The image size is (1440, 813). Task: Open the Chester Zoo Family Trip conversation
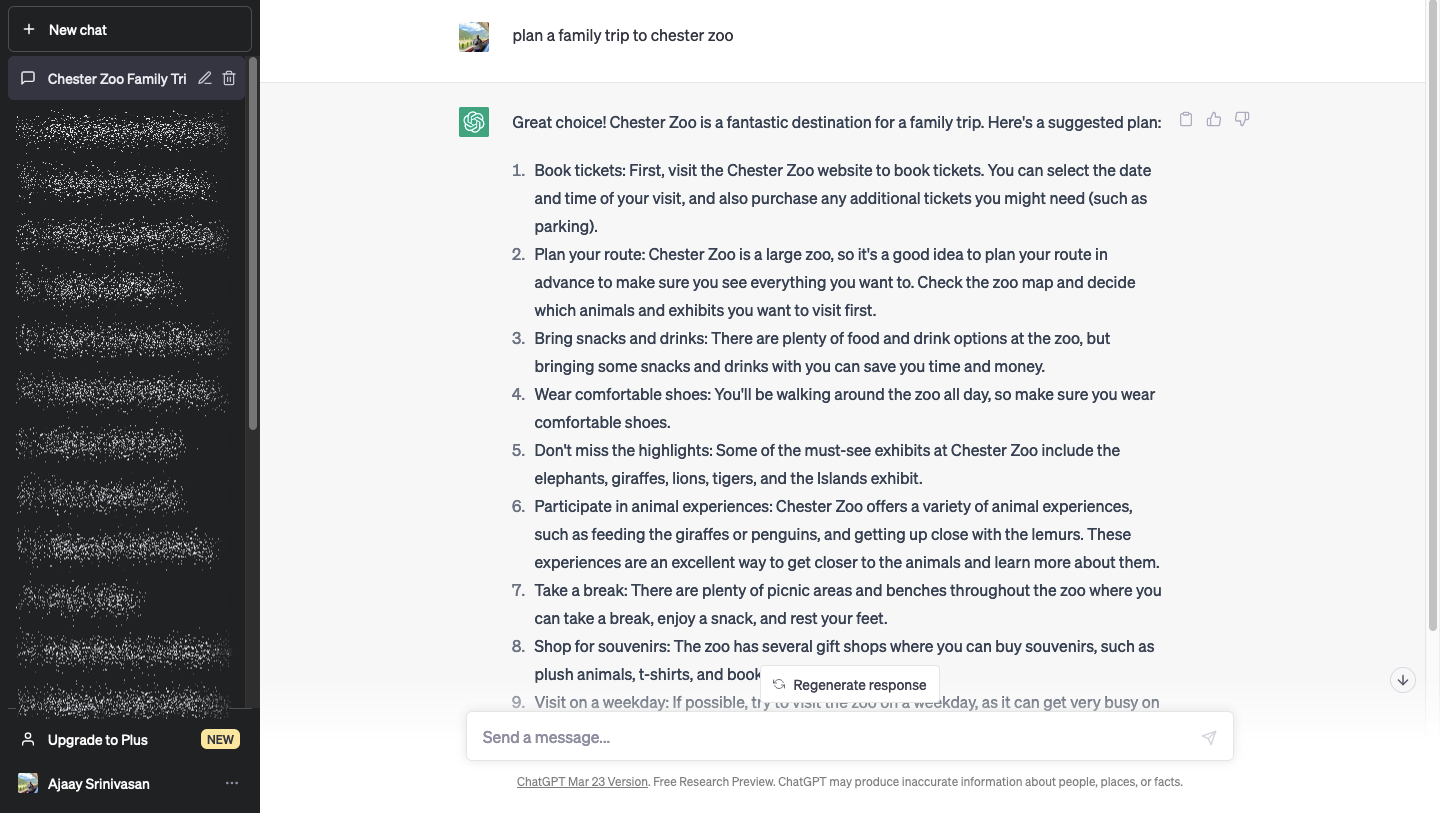tap(116, 79)
